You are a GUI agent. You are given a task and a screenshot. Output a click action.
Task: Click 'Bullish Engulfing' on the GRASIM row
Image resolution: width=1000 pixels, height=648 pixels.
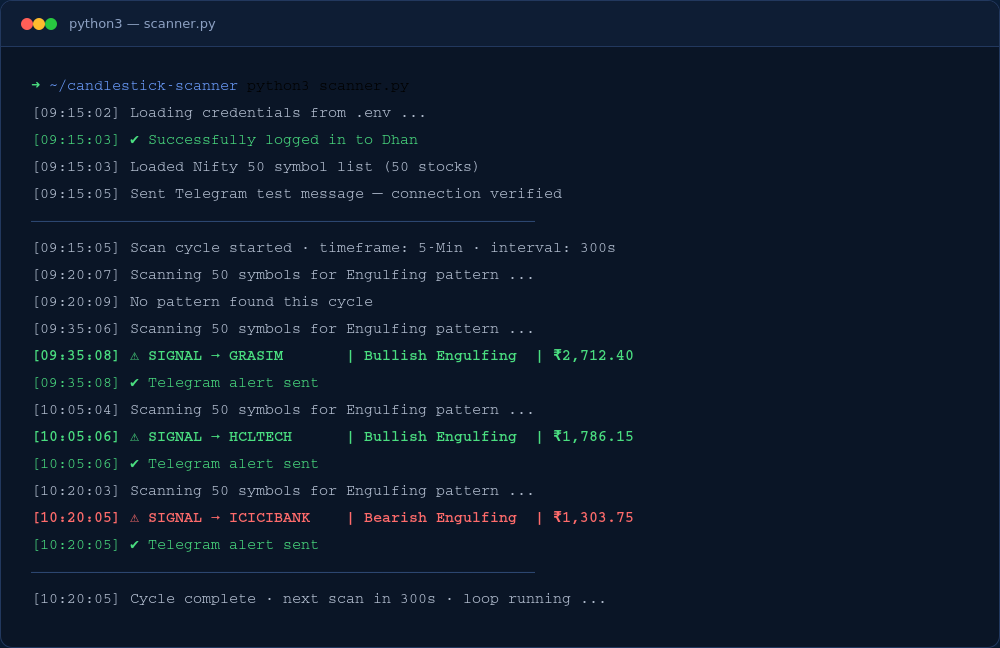tap(440, 356)
